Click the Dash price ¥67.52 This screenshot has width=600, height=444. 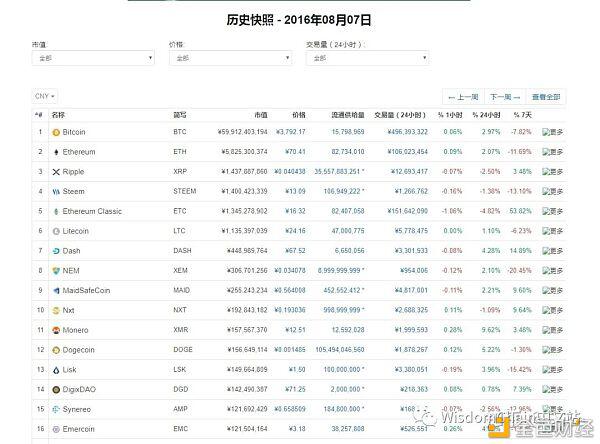tap(295, 251)
